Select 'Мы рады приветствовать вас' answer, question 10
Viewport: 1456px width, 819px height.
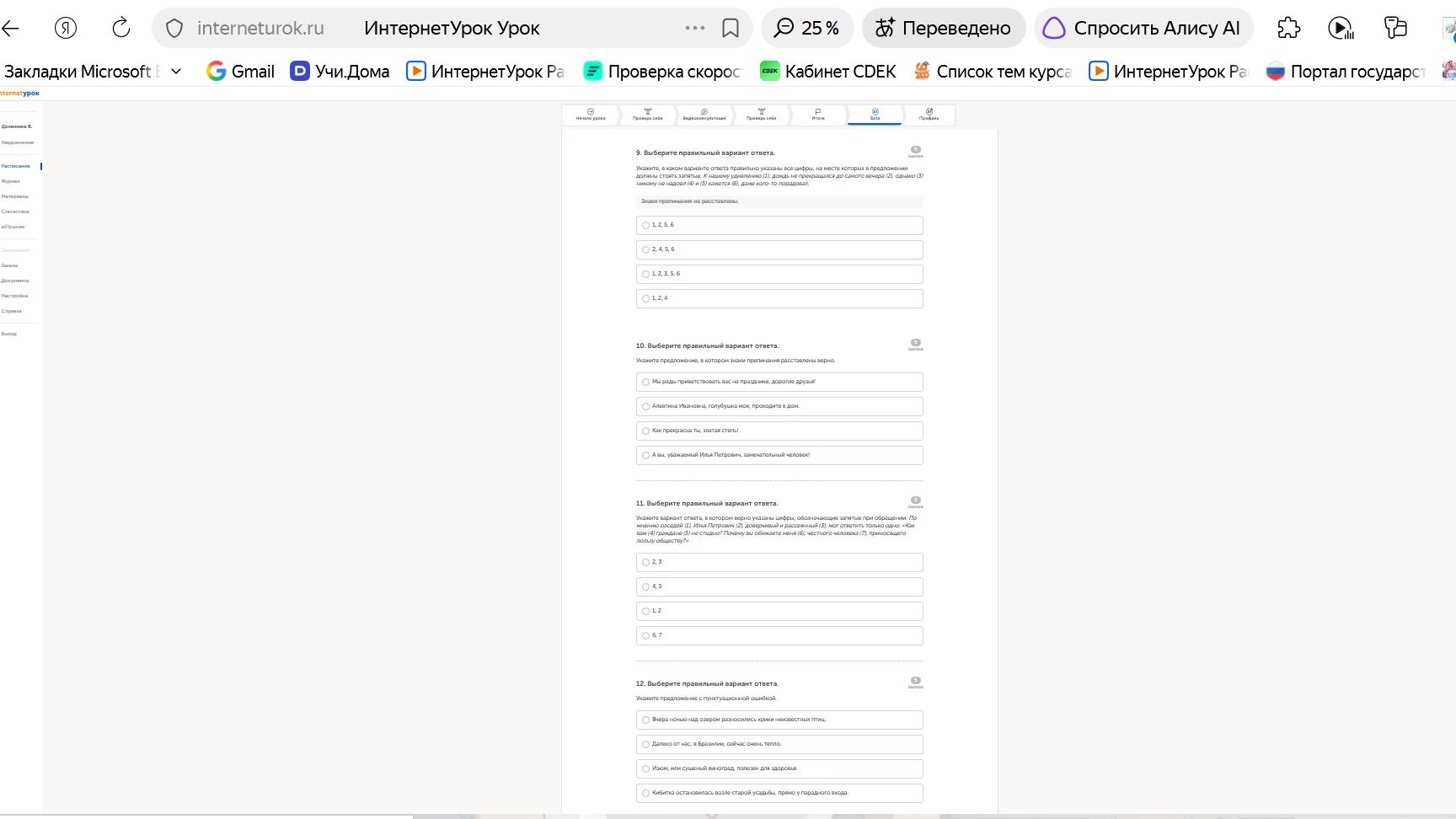coord(779,382)
